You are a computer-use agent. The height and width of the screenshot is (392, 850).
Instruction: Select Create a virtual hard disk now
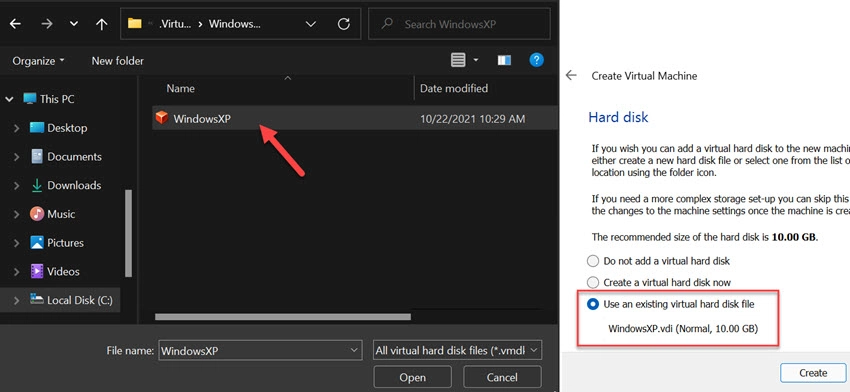(593, 282)
